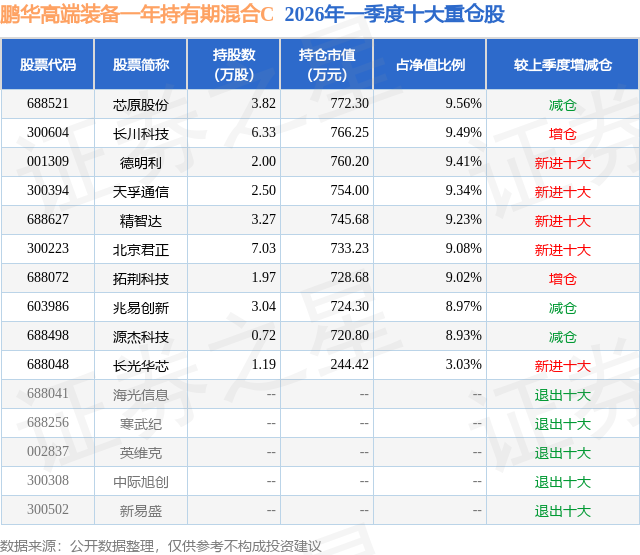Click the 9.34% ratio cell
This screenshot has width=640, height=555.
click(x=463, y=191)
